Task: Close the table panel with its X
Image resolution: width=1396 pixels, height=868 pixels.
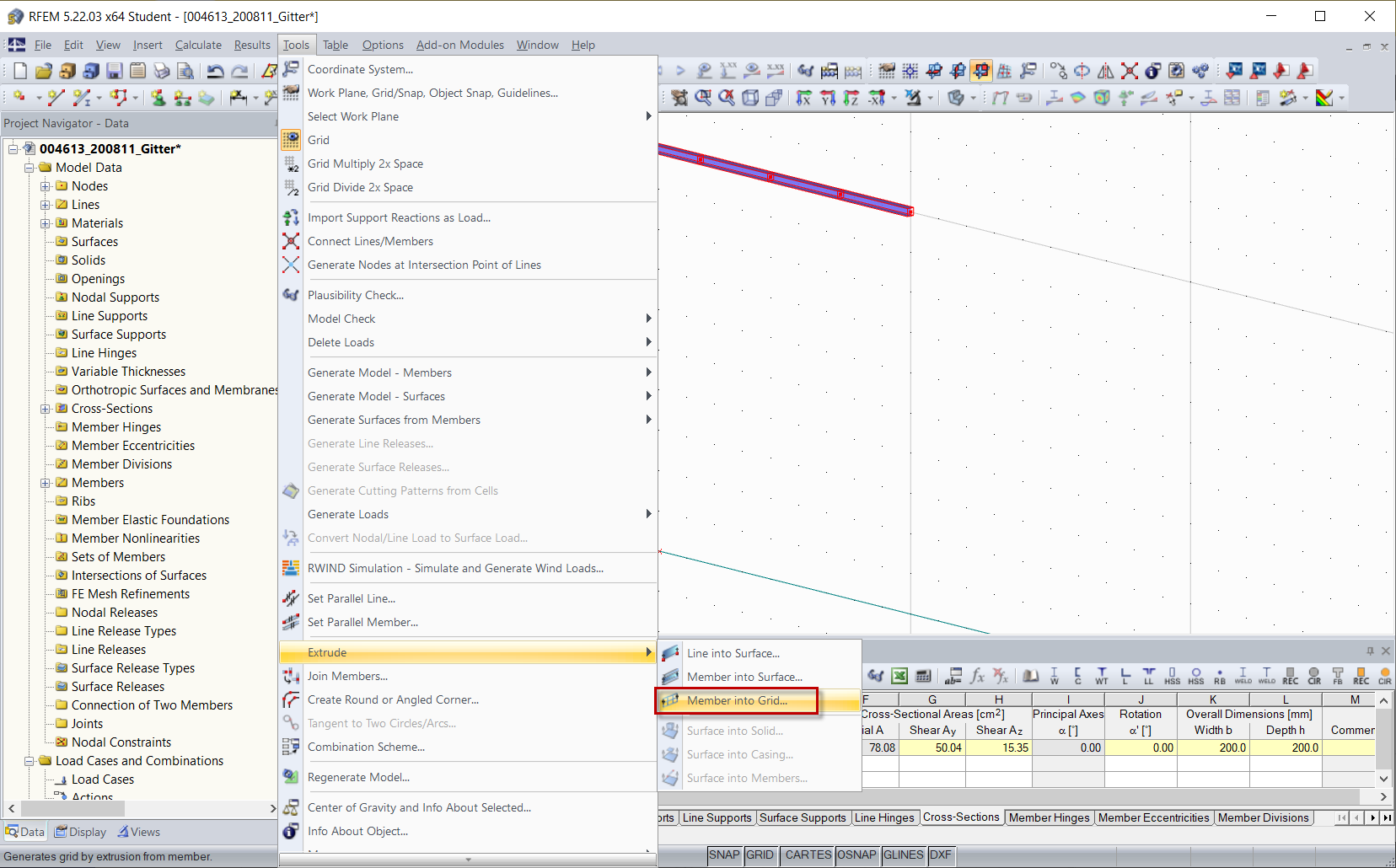Action: point(1386,651)
